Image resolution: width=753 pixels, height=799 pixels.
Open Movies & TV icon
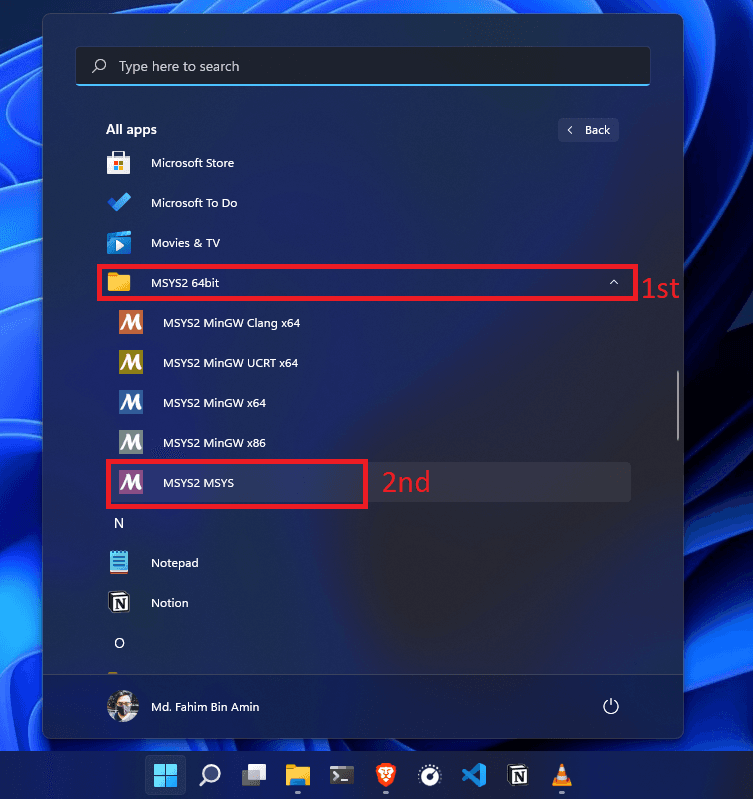(119, 243)
